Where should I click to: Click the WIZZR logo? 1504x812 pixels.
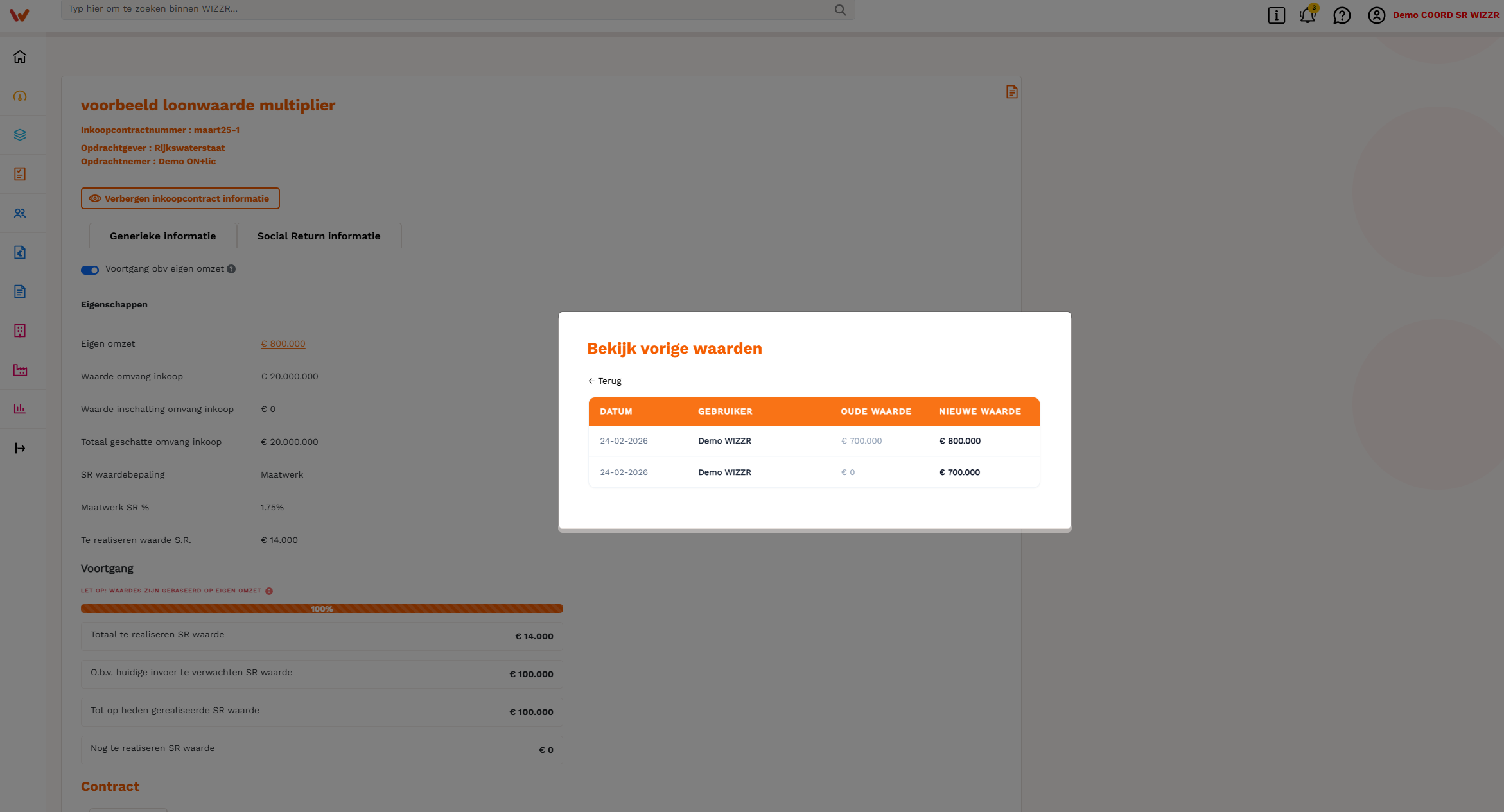[19, 15]
